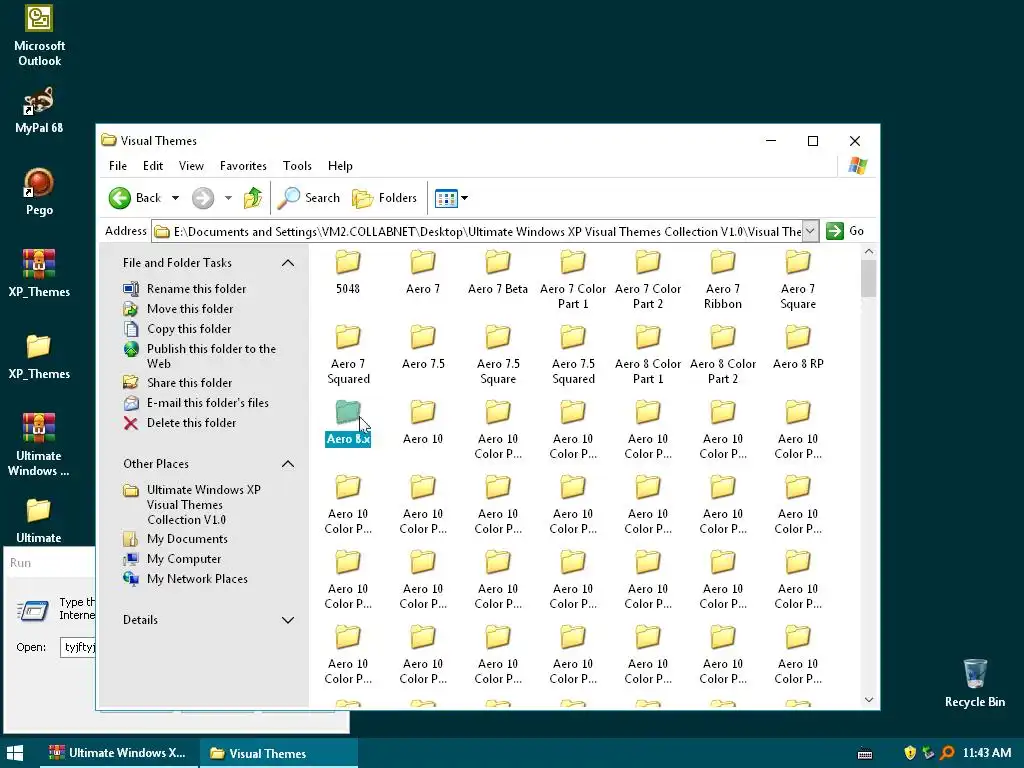Select the Aero 7 Ribbon folder
1024x768 pixels.
[723, 280]
